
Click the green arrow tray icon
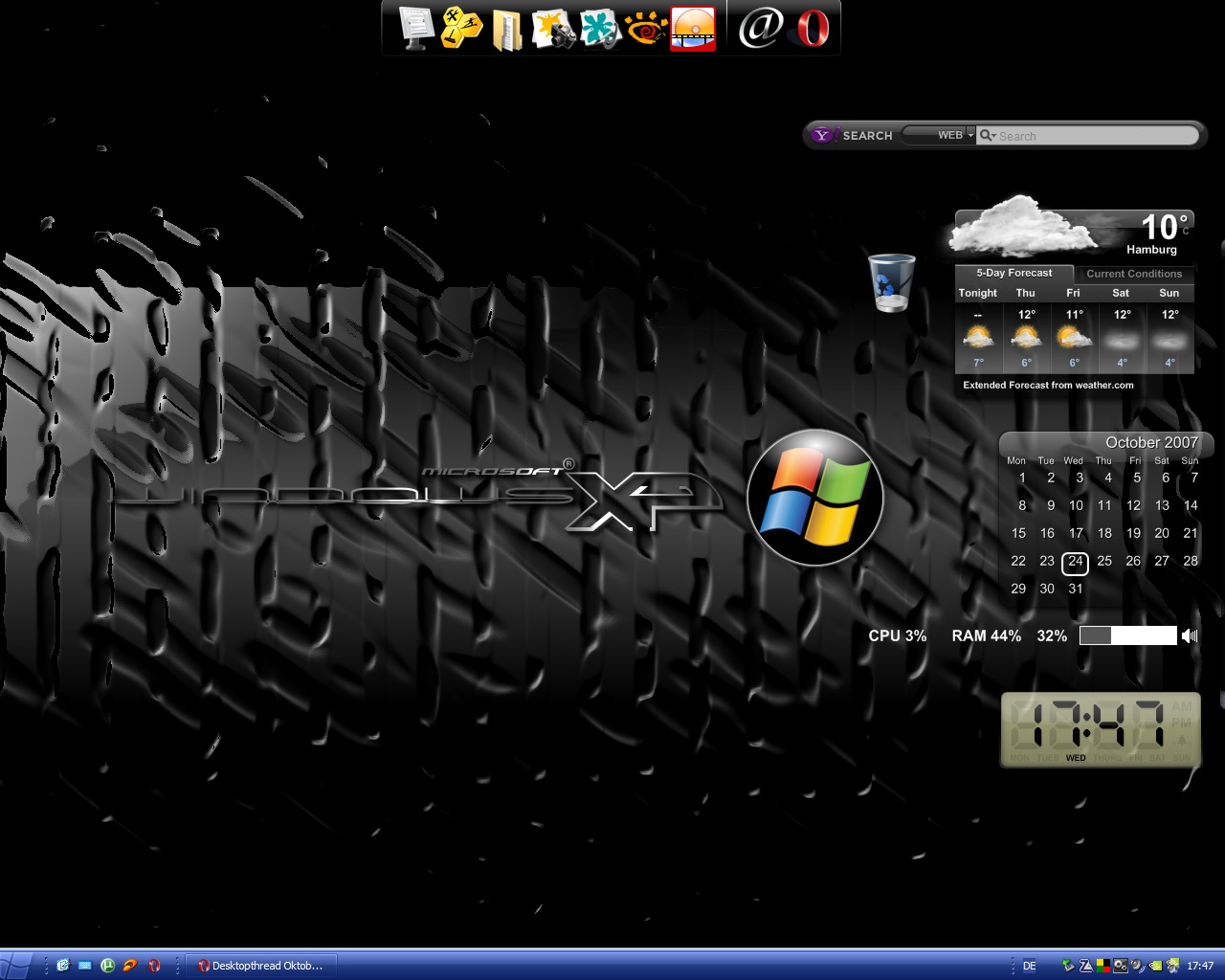[1068, 966]
